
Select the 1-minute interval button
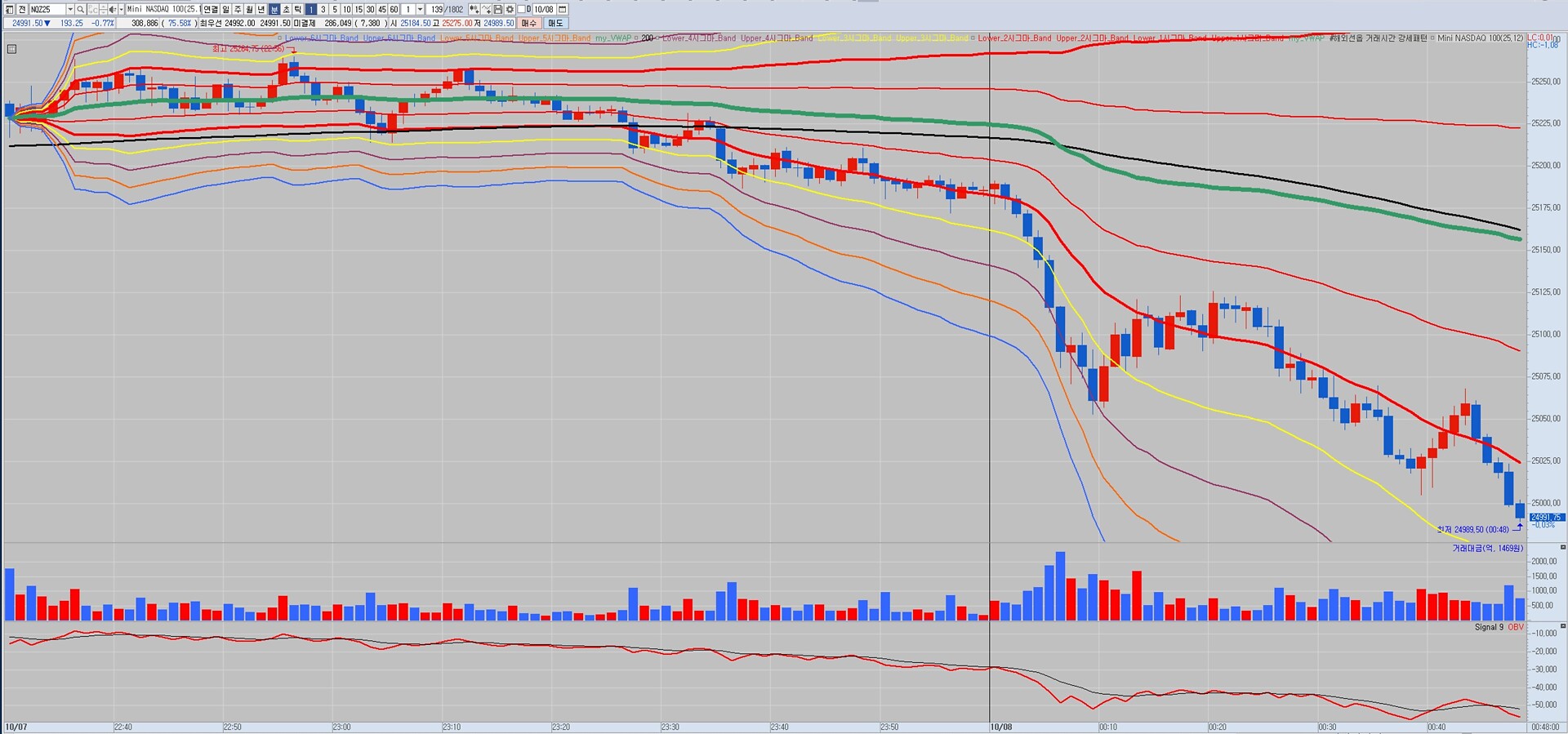(x=311, y=9)
